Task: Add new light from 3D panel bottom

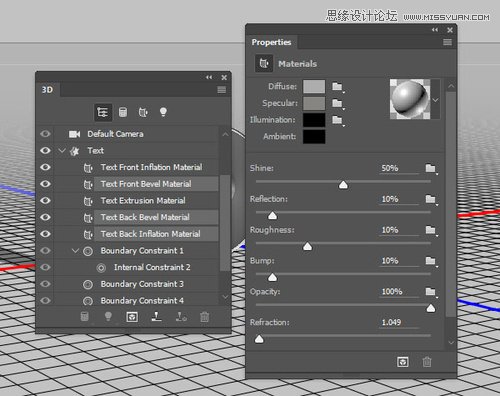Action: 108,316
